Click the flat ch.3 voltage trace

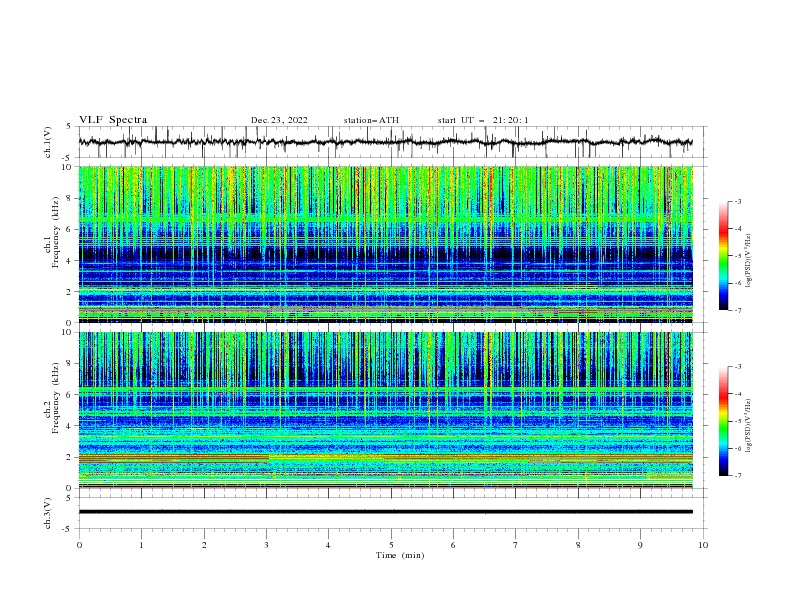pos(385,512)
